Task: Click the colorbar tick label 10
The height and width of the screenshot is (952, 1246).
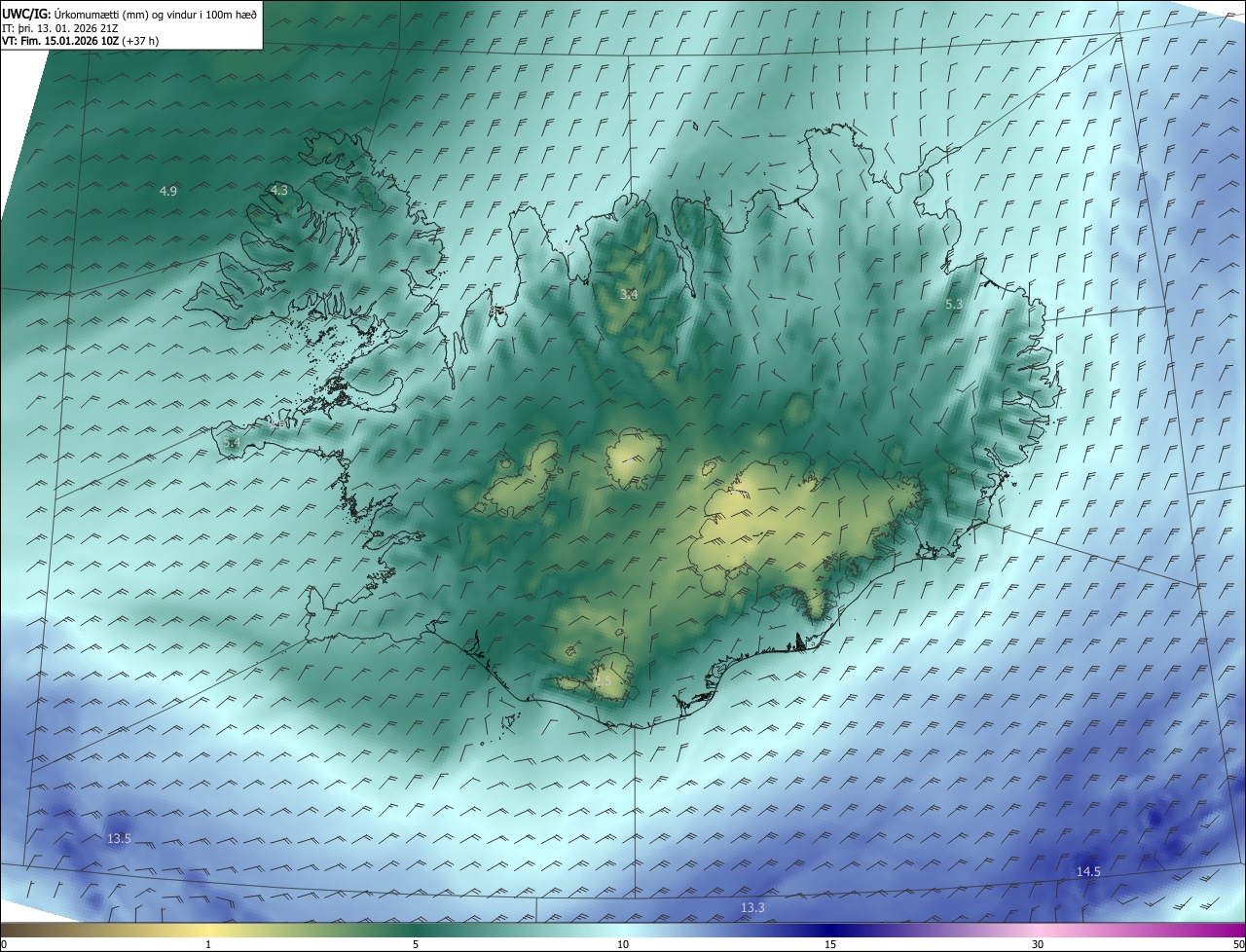Action: [x=623, y=944]
